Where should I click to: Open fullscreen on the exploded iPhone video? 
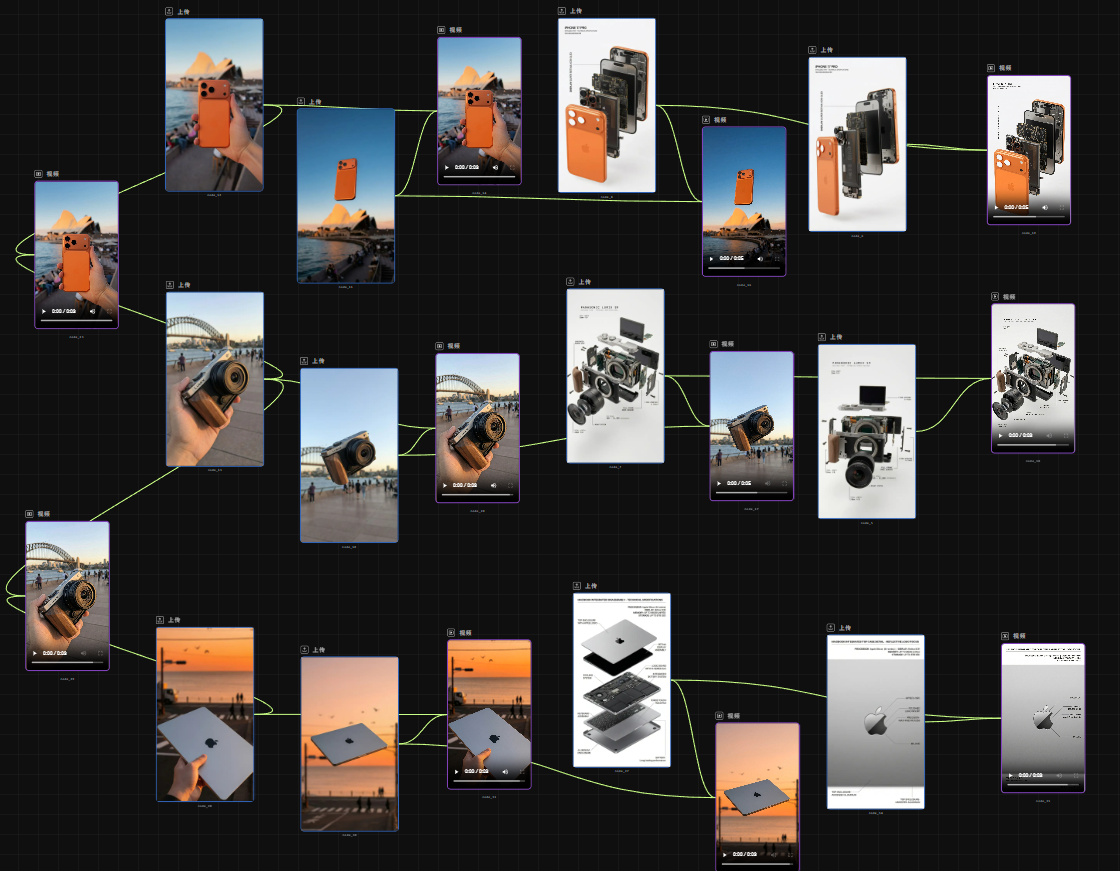pos(1060,207)
